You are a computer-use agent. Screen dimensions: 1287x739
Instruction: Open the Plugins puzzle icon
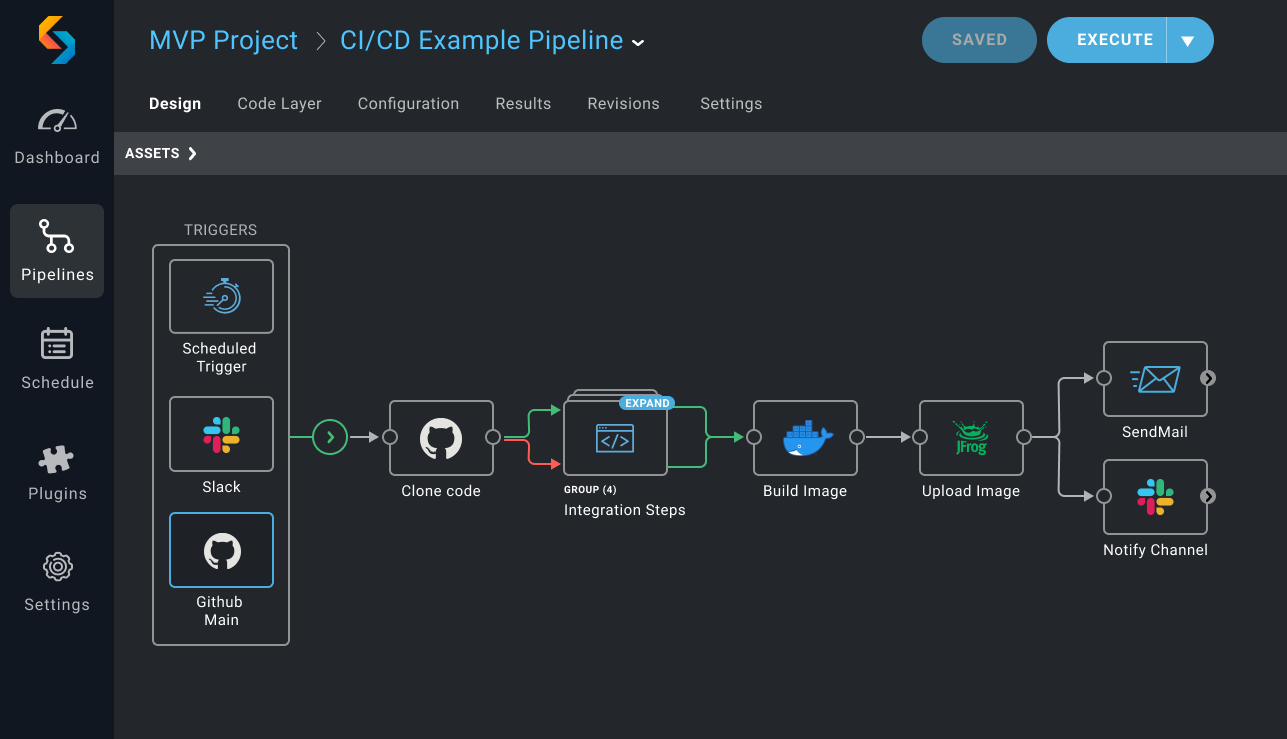pyautogui.click(x=57, y=458)
